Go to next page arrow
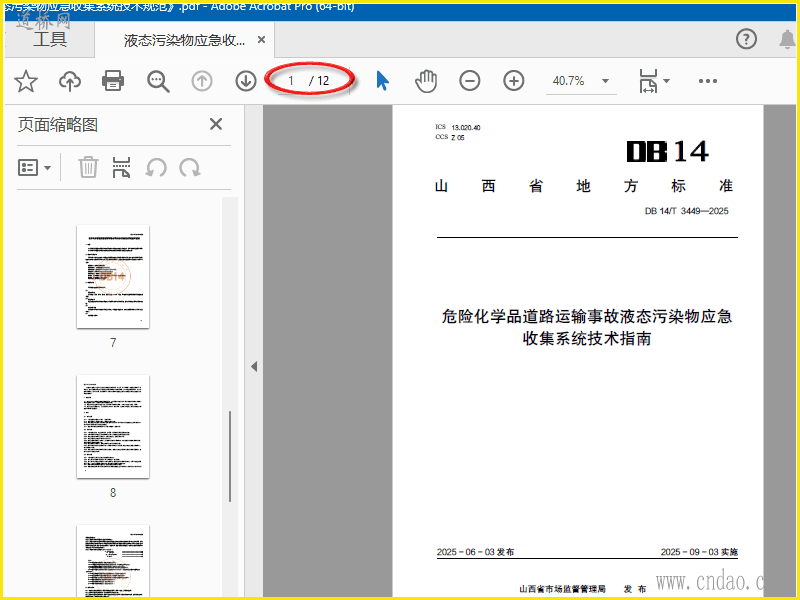Image resolution: width=800 pixels, height=600 pixels. [x=246, y=81]
